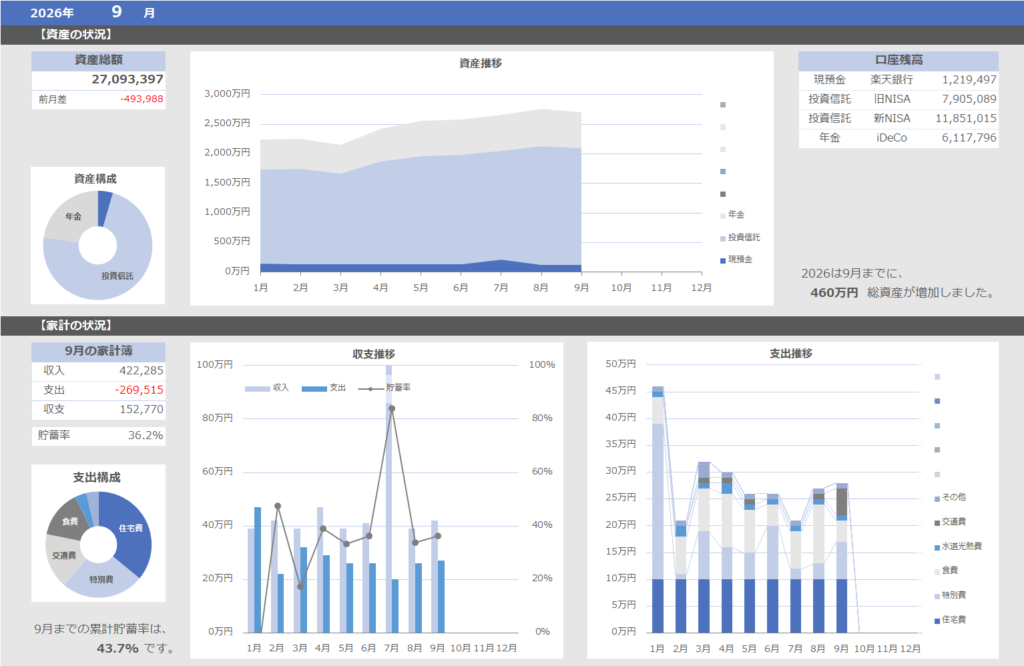Select the 新NISA balance 11,851,015
Viewport: 1024px width, 666px height.
(966, 118)
